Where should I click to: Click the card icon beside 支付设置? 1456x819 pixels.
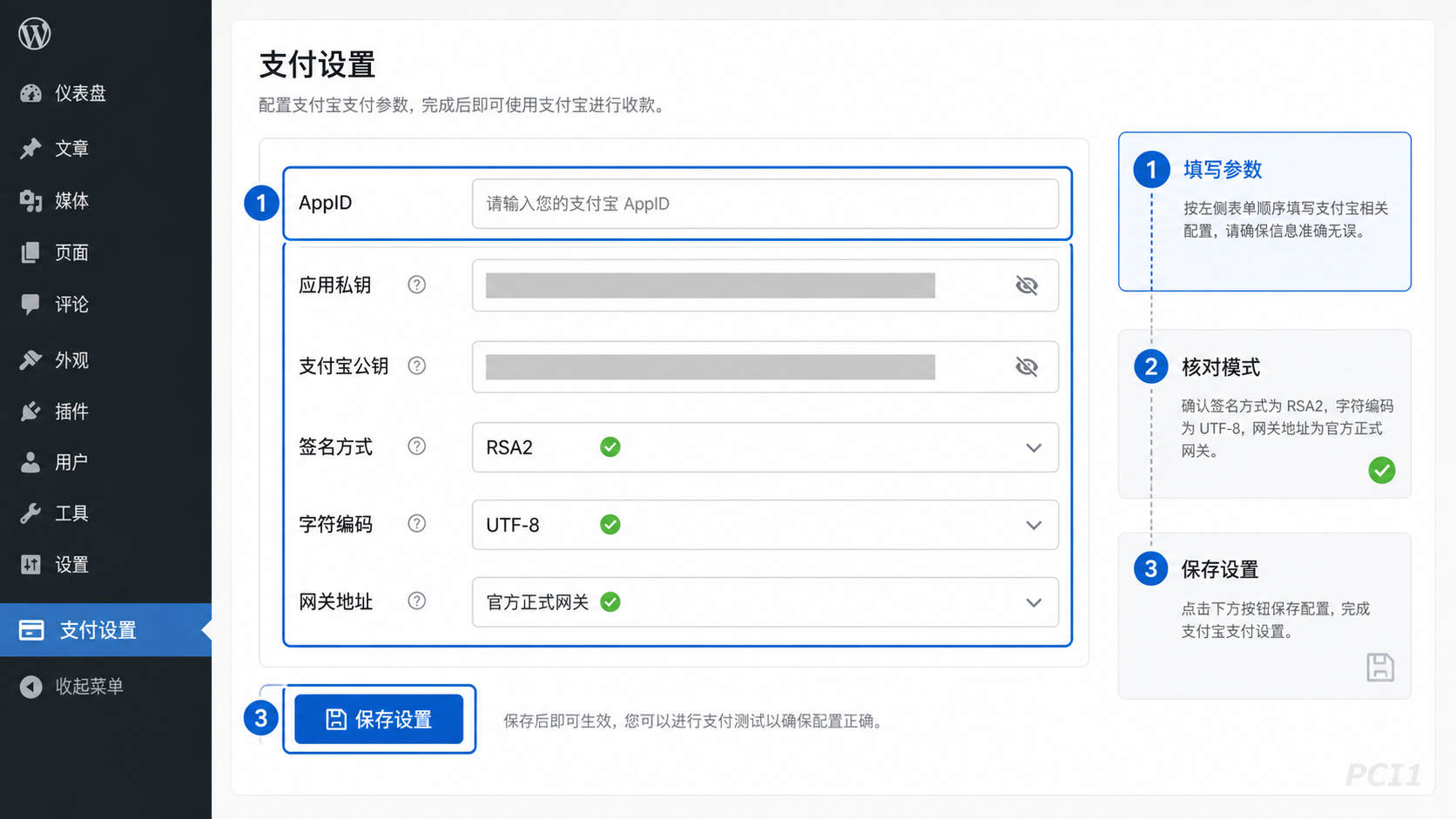(31, 630)
